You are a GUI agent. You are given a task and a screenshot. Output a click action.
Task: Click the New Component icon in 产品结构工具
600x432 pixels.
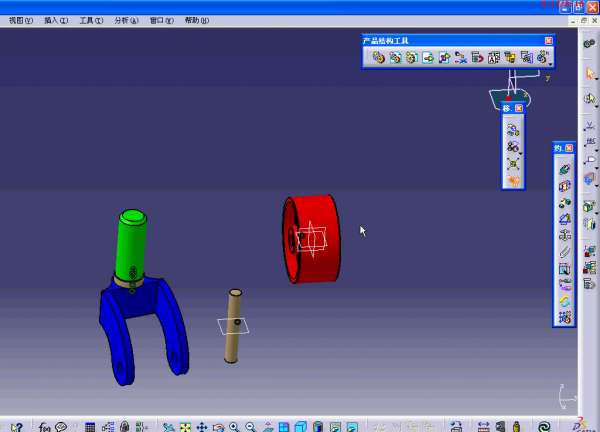coord(379,58)
